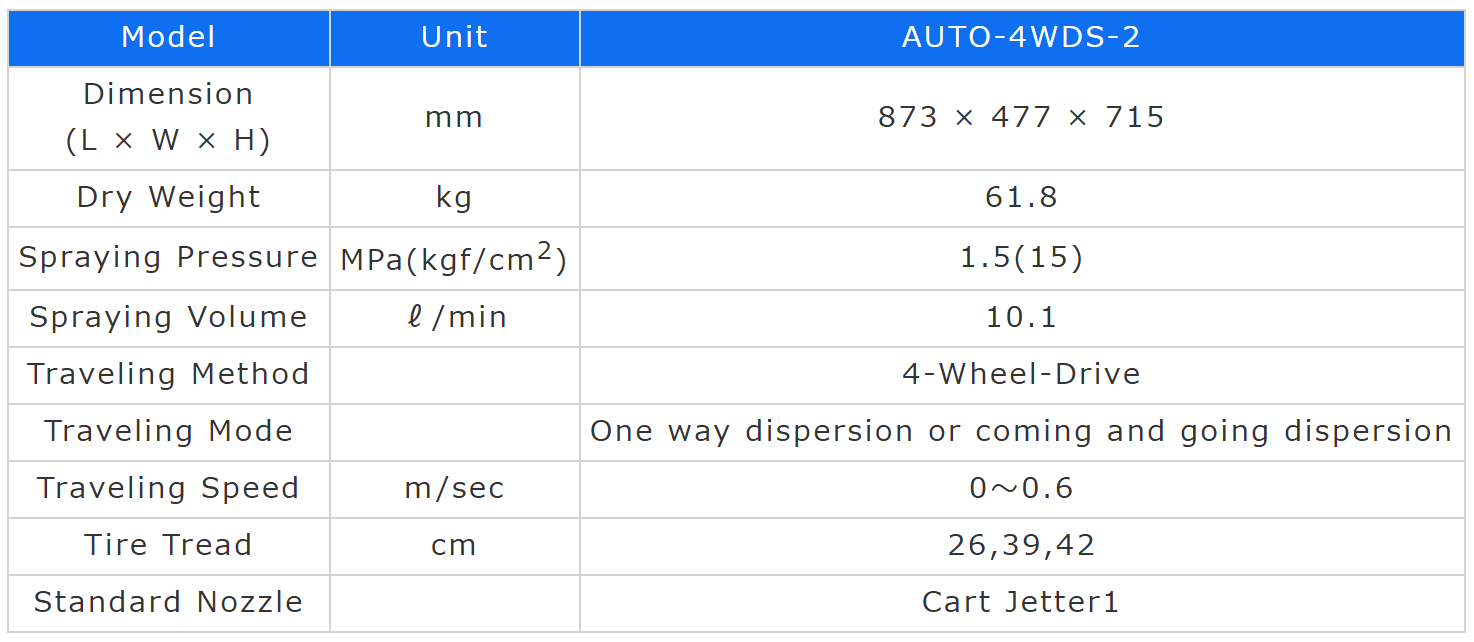Select the 1.5(15) pressure value
The width and height of the screenshot is (1474, 642).
click(x=1021, y=258)
